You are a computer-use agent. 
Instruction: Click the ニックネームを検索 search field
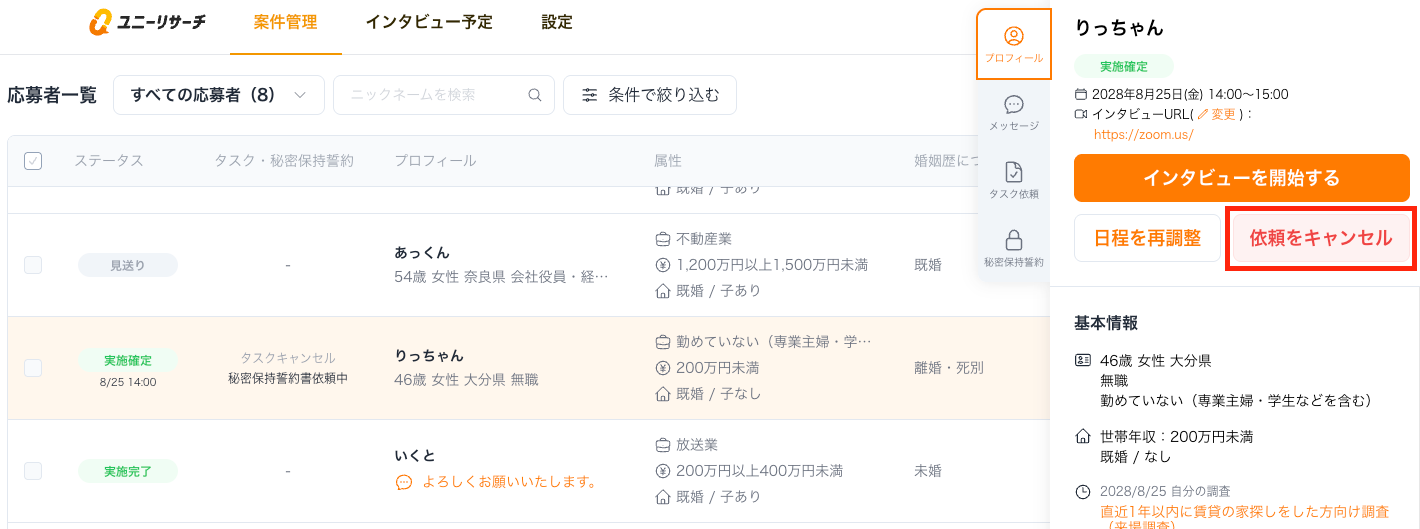(432, 95)
